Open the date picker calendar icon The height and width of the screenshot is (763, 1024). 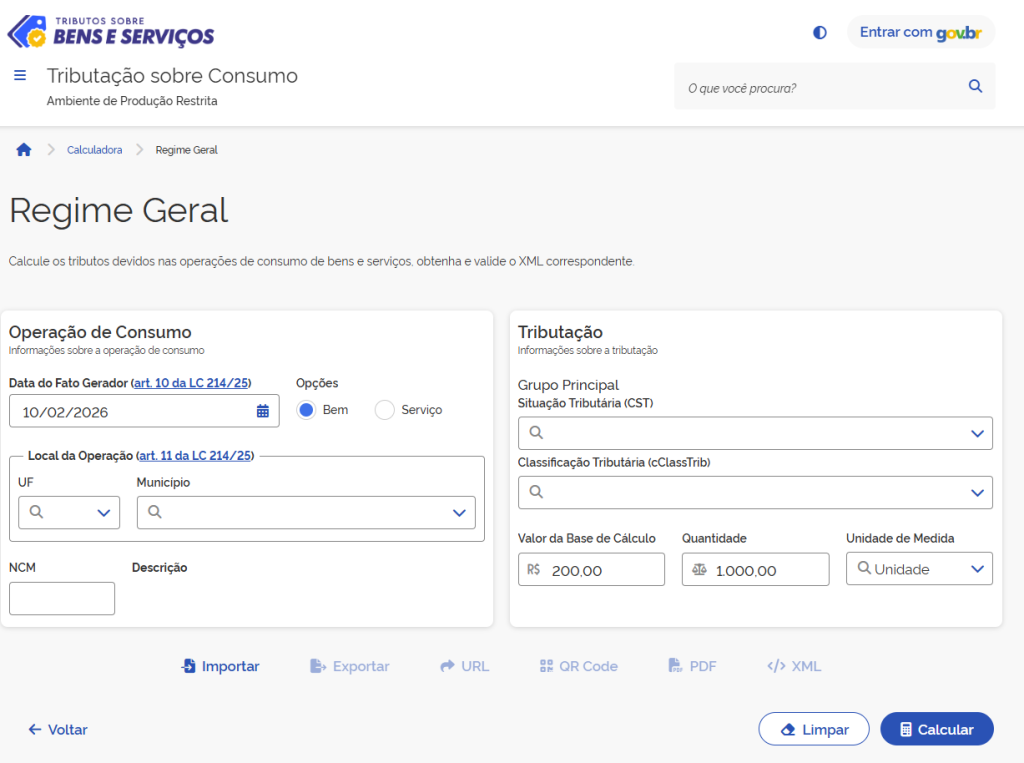coord(263,411)
